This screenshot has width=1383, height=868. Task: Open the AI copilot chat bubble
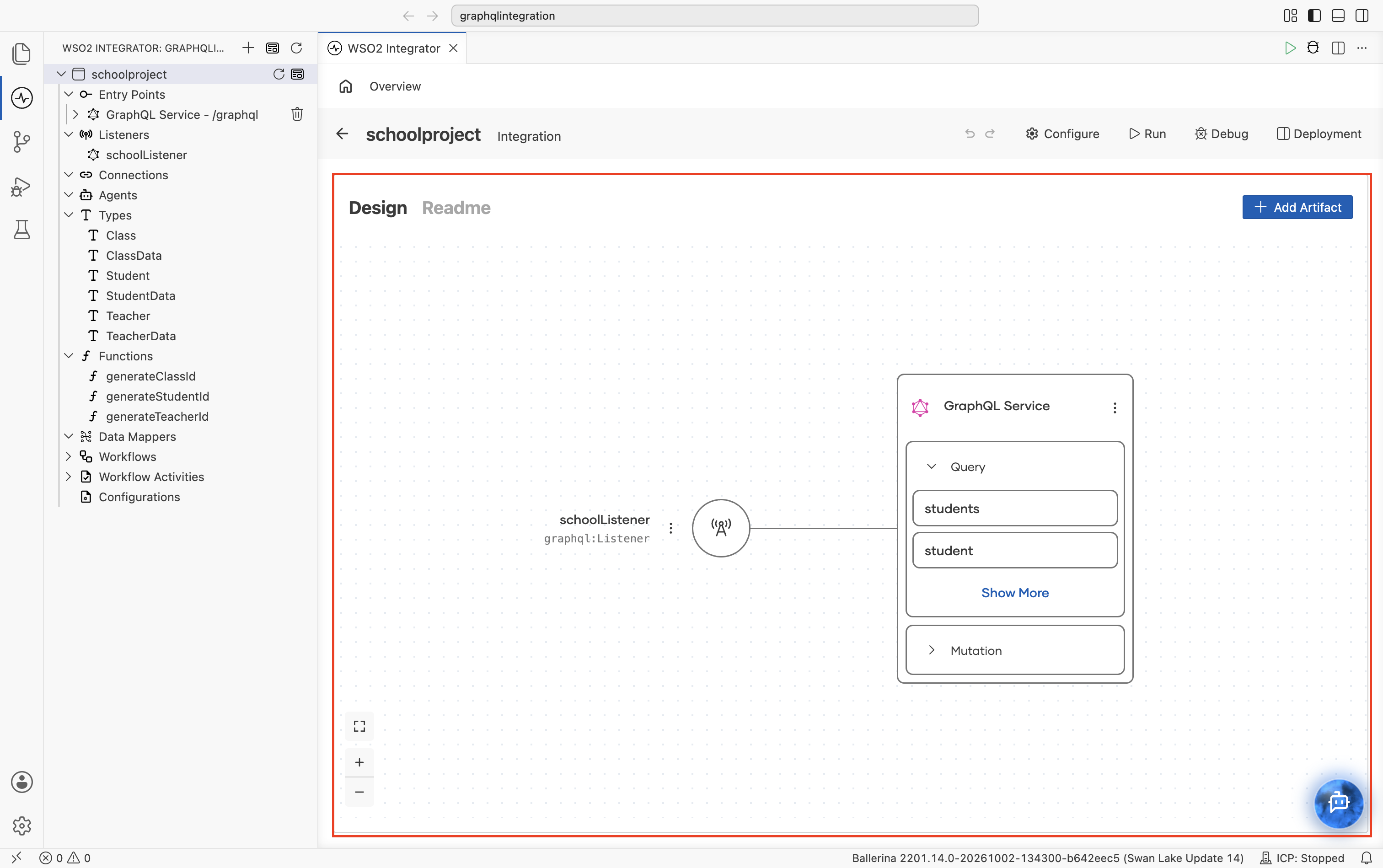point(1338,803)
